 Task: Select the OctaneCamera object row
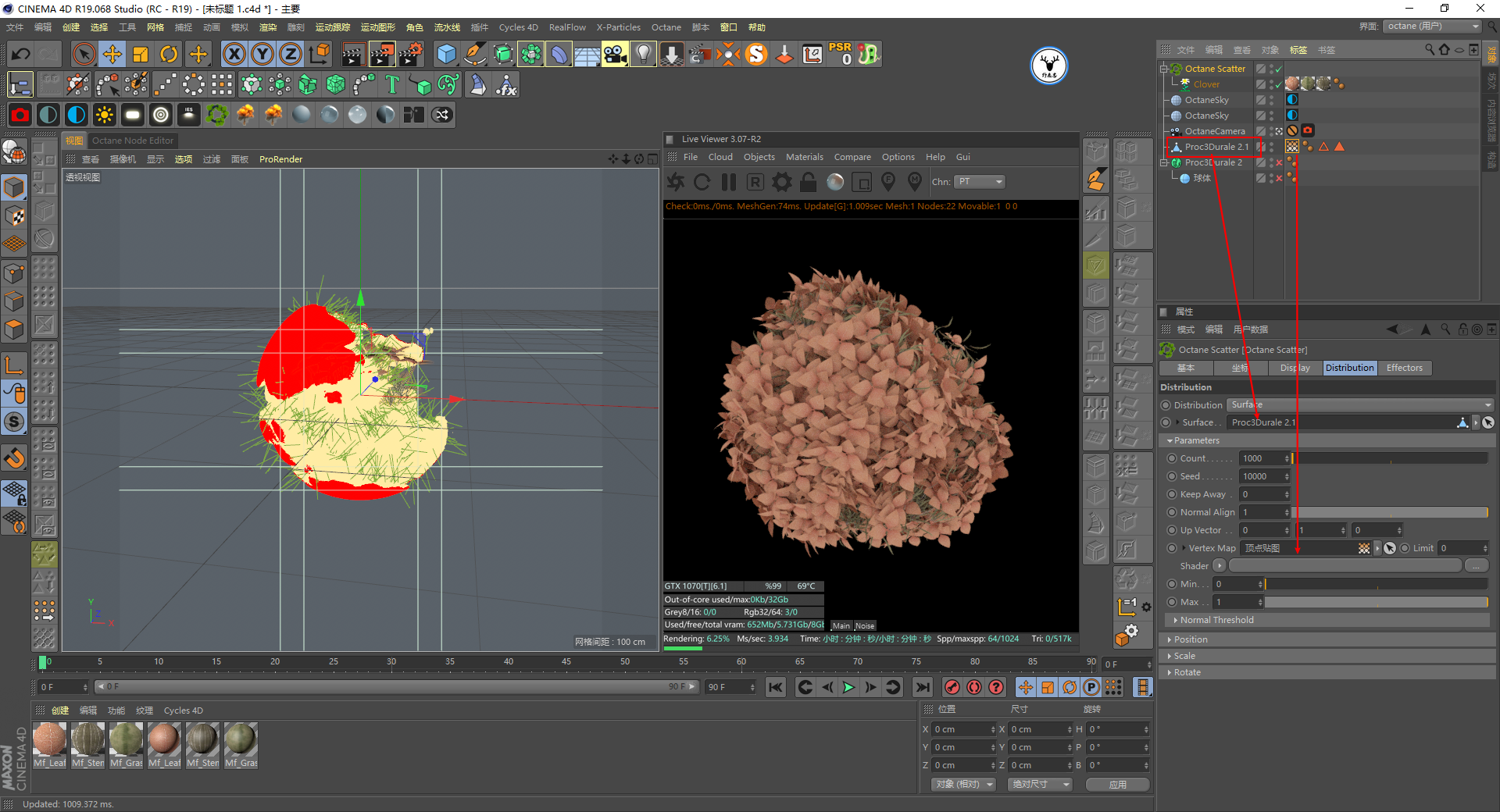pyautogui.click(x=1215, y=131)
